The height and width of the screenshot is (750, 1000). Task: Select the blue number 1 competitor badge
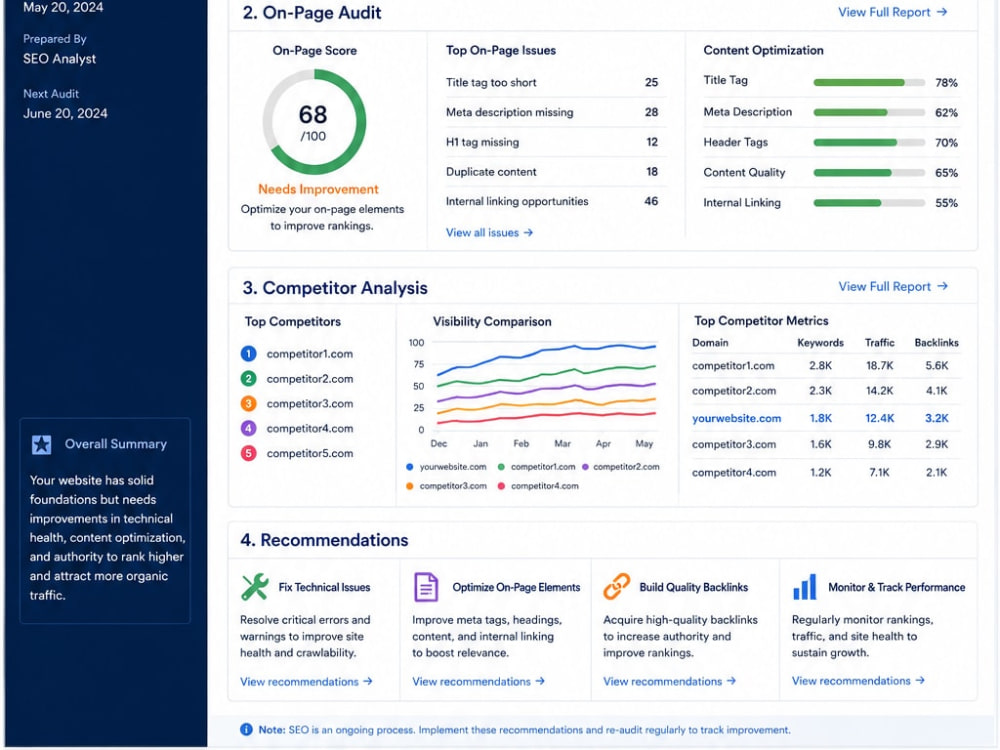point(248,353)
